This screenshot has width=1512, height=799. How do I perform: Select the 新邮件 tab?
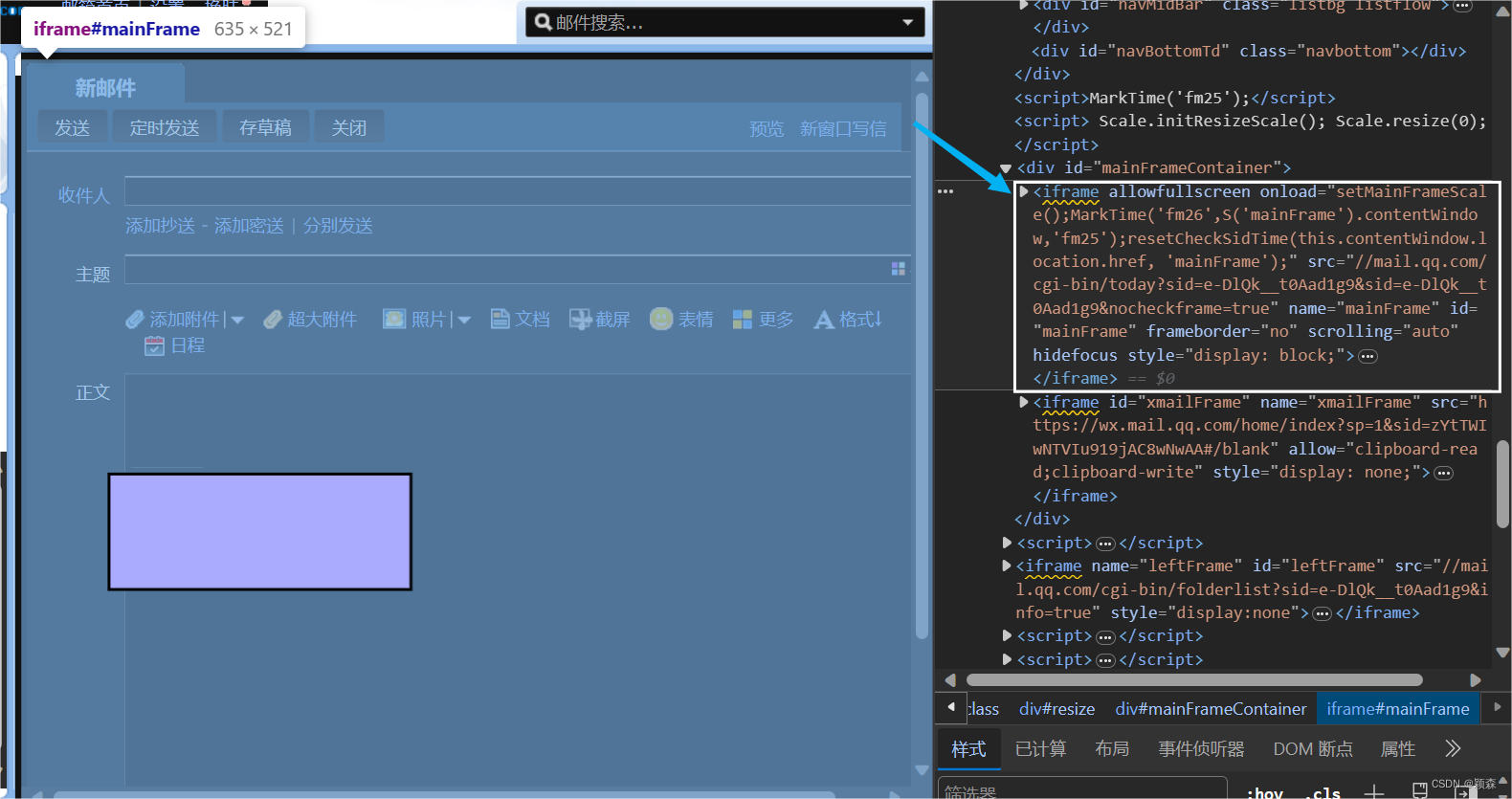pos(105,88)
